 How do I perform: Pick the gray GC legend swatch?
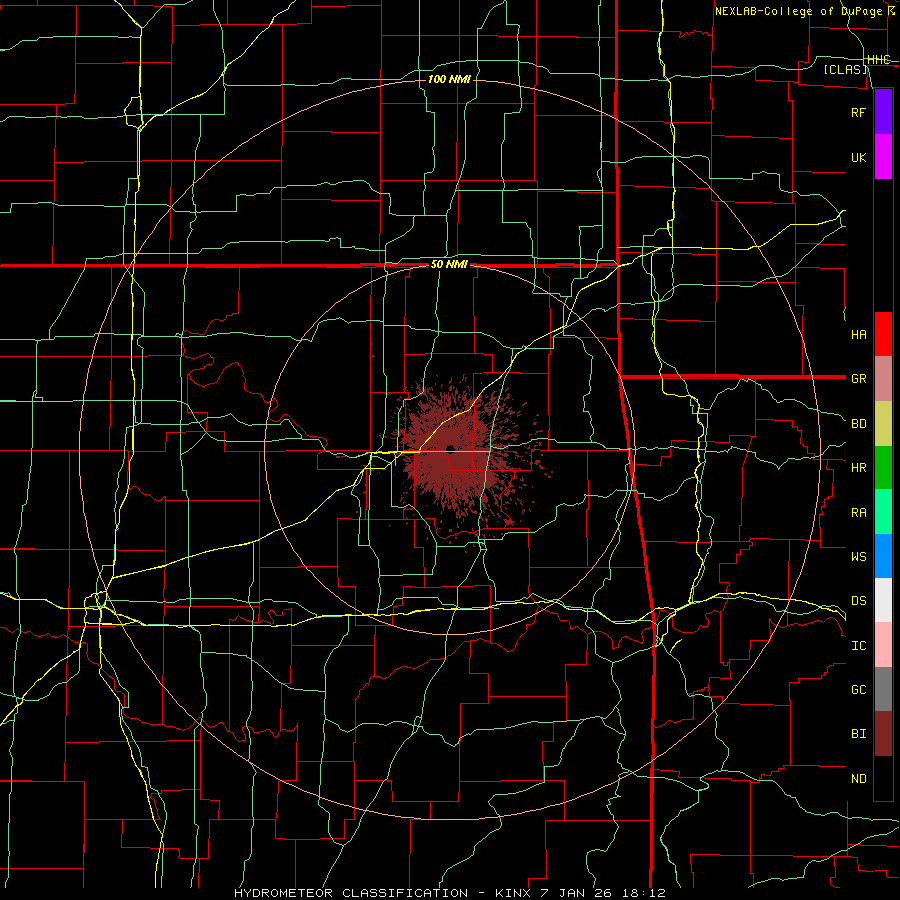[883, 689]
